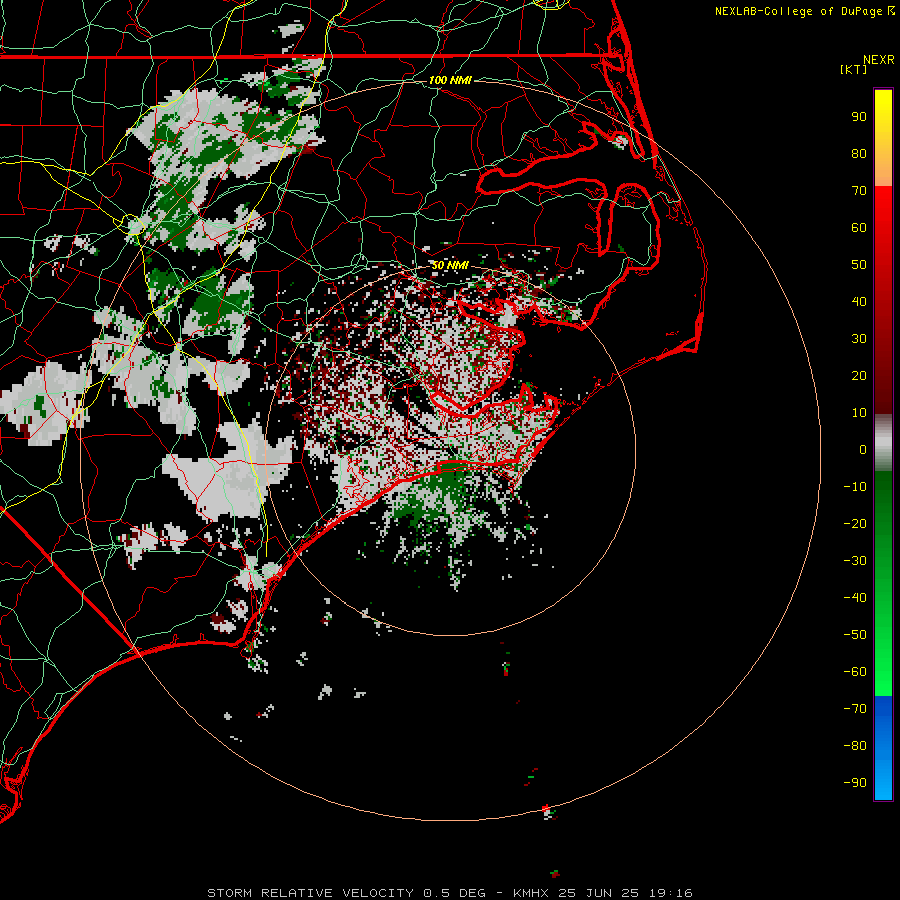900x900 pixels.
Task: Click the -90 value on the velocity scale
Action: tap(855, 782)
